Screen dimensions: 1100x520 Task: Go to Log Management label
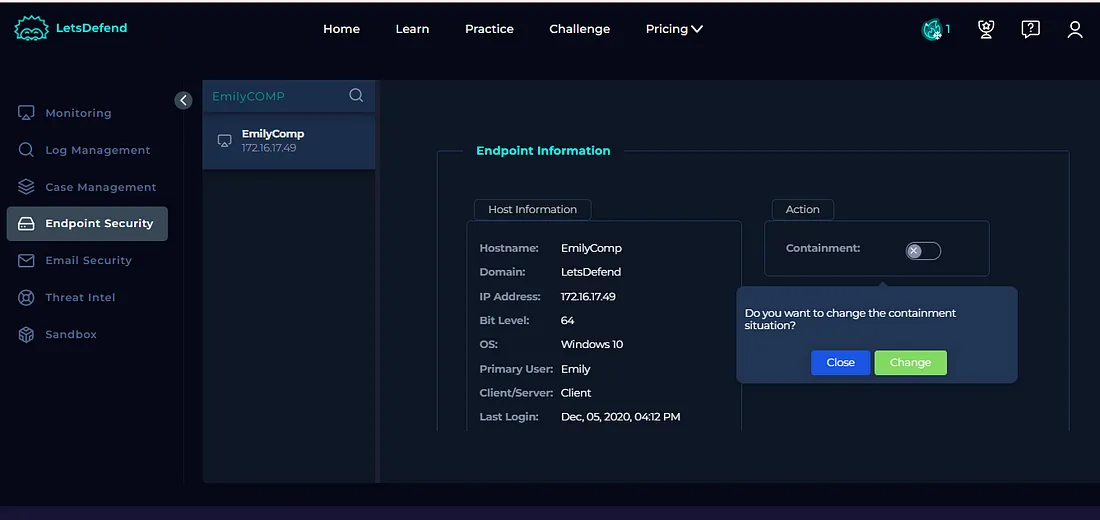tap(98, 150)
